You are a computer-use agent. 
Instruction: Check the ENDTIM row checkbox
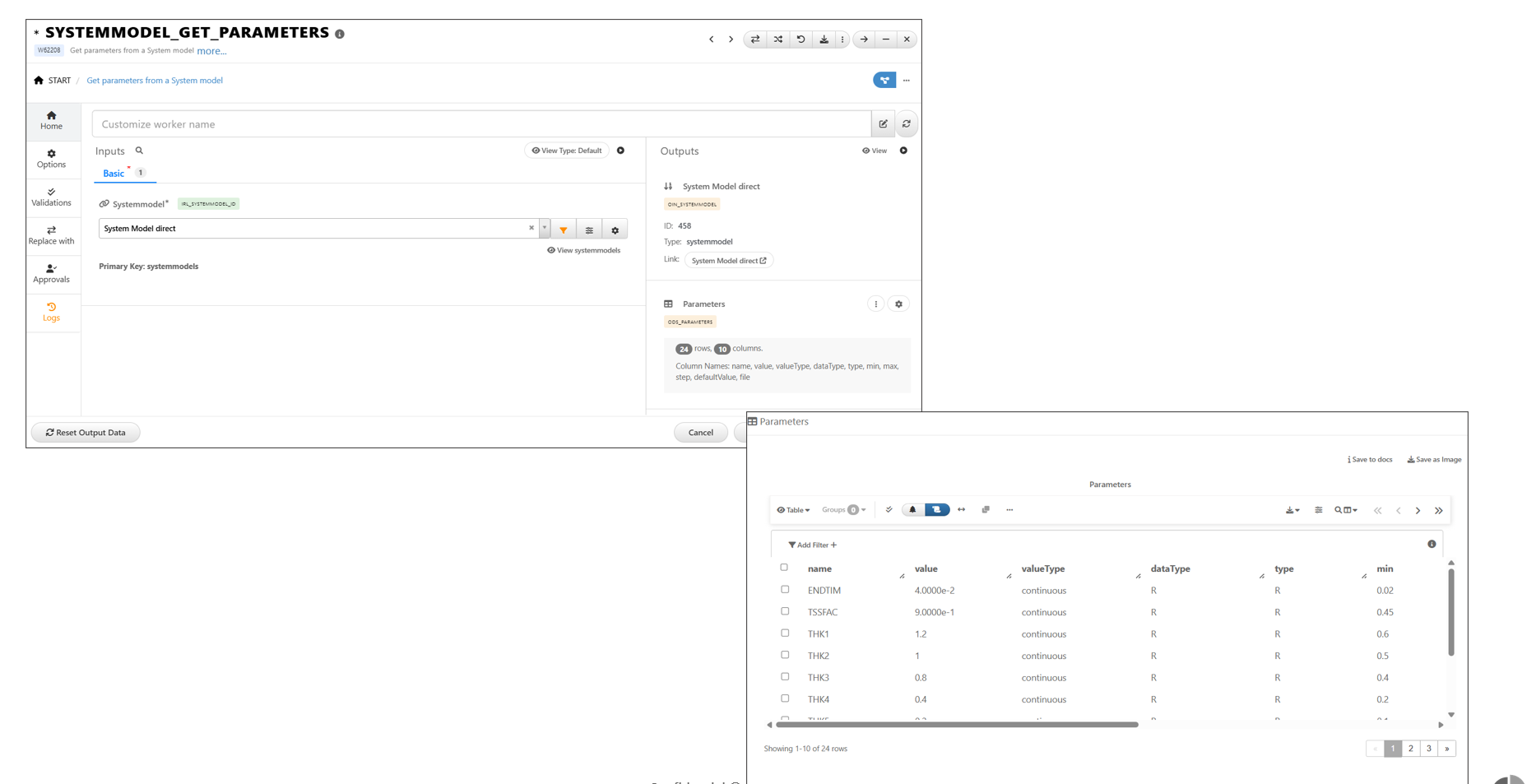click(x=785, y=590)
